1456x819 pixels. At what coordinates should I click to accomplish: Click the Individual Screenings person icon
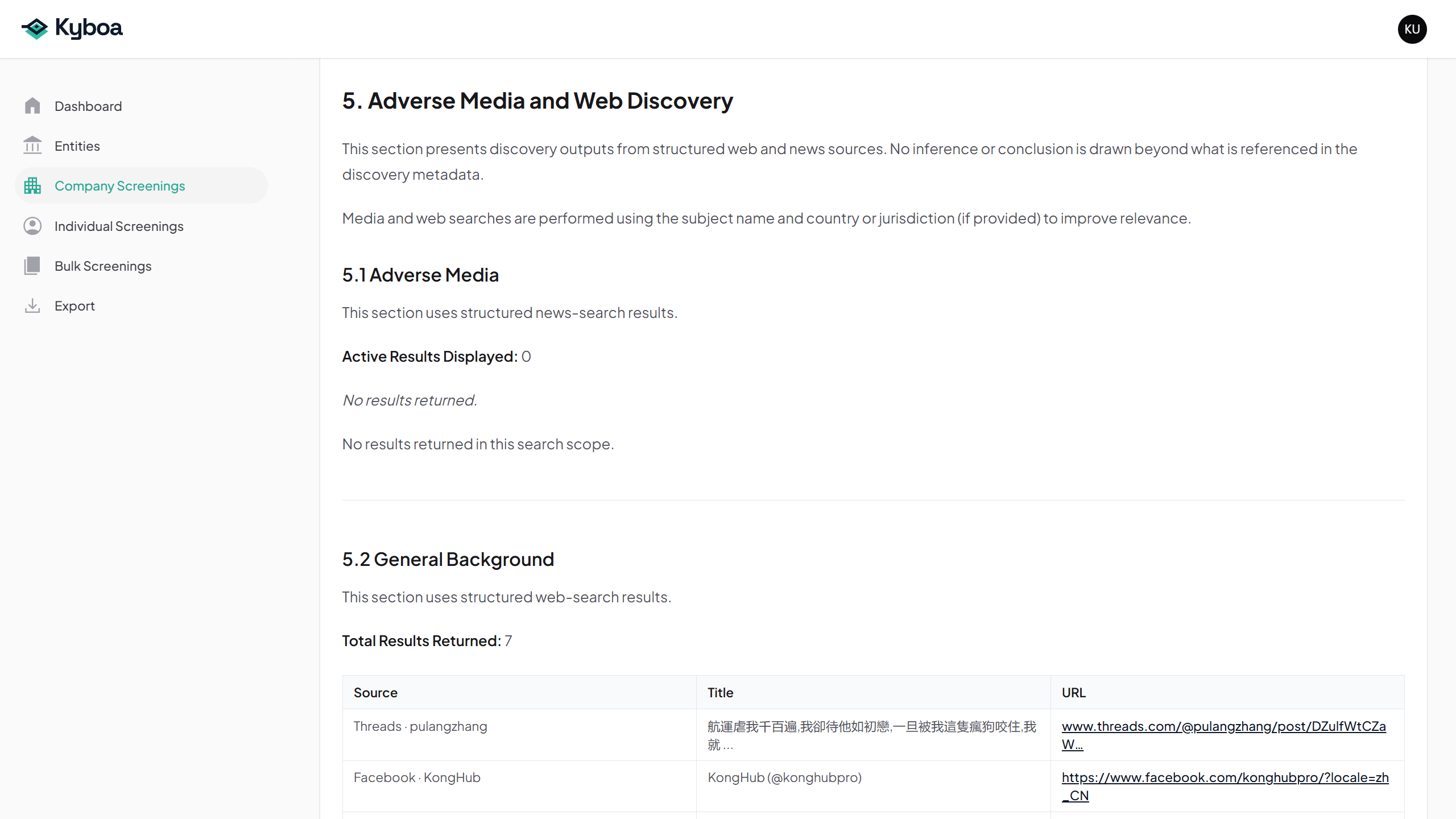32,226
